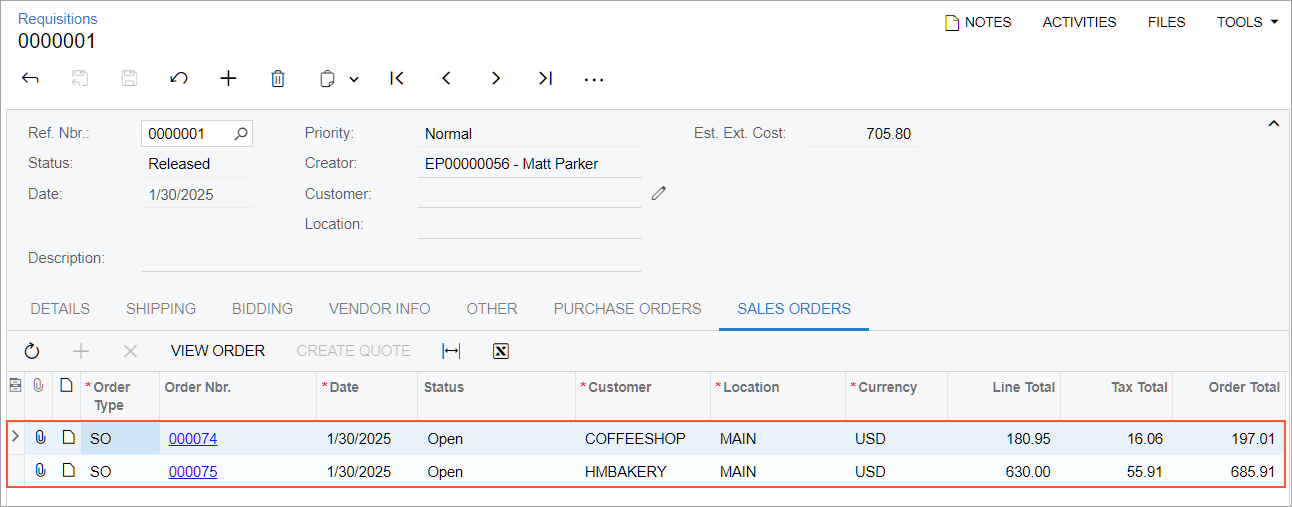
Task: Add a new requisition record with plus icon
Action: pyautogui.click(x=228, y=78)
